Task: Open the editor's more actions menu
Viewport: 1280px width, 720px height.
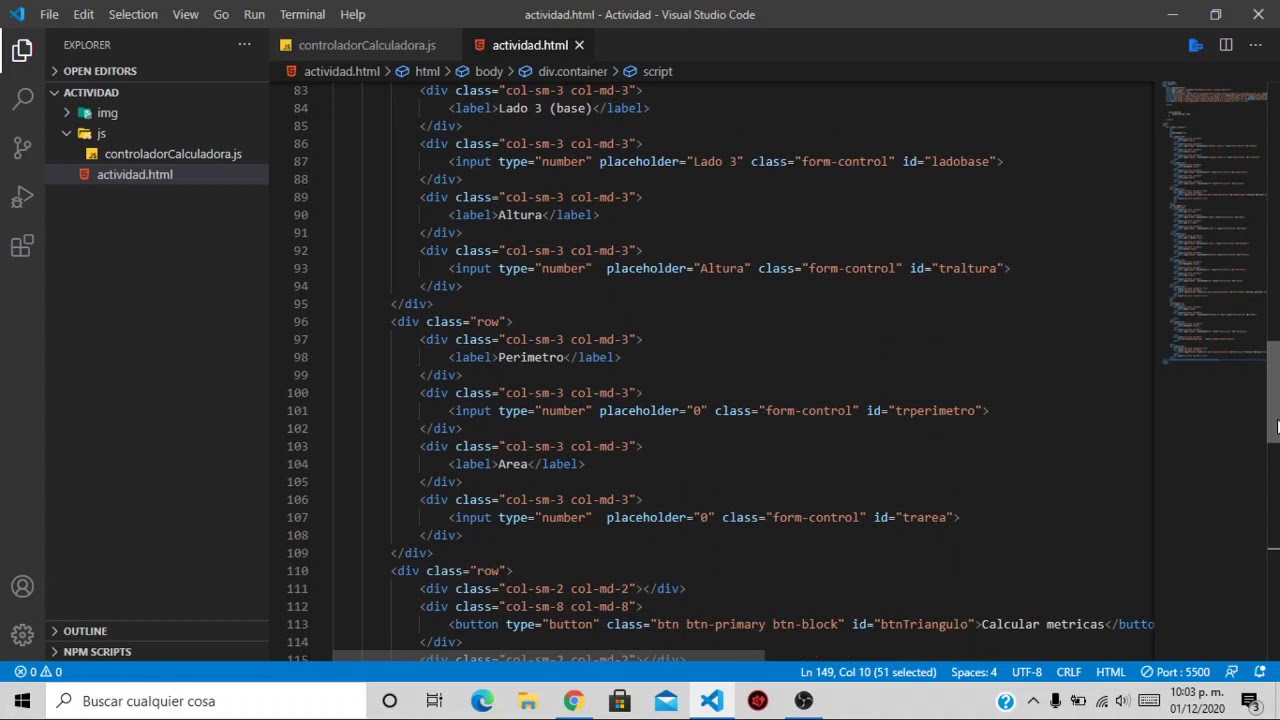Action: click(x=1256, y=45)
